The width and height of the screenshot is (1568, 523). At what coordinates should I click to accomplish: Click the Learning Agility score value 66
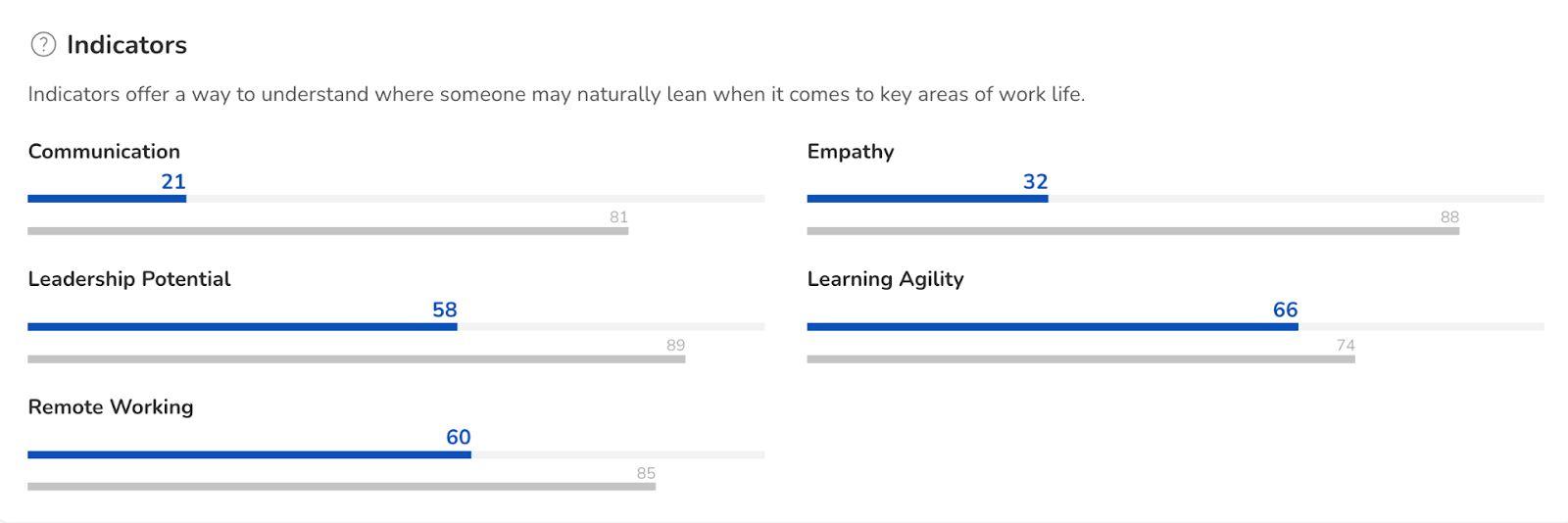1285,309
